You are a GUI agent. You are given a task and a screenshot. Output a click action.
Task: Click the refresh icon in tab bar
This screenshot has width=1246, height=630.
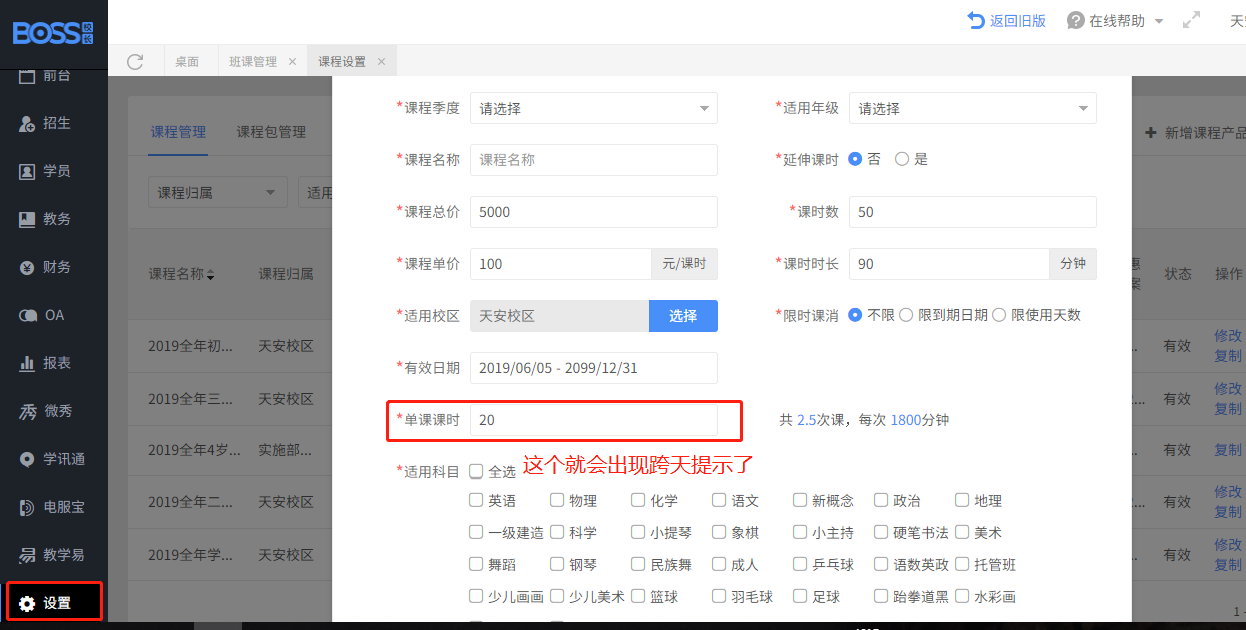(135, 61)
